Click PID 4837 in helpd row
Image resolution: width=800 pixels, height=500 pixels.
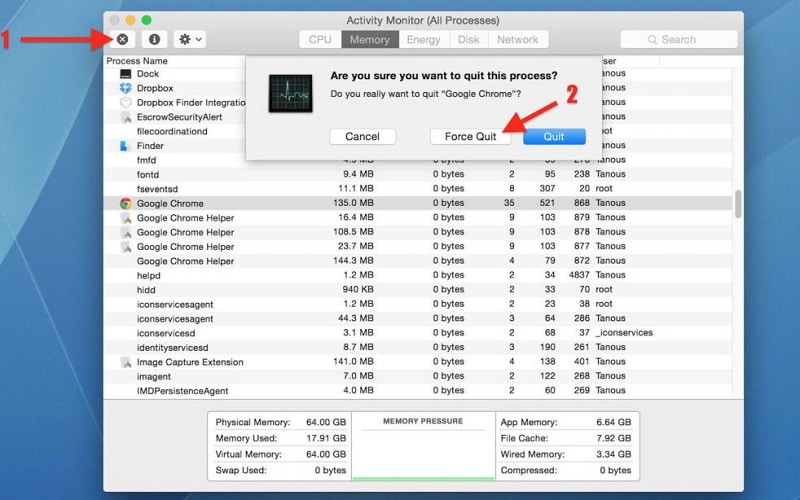pyautogui.click(x=579, y=275)
